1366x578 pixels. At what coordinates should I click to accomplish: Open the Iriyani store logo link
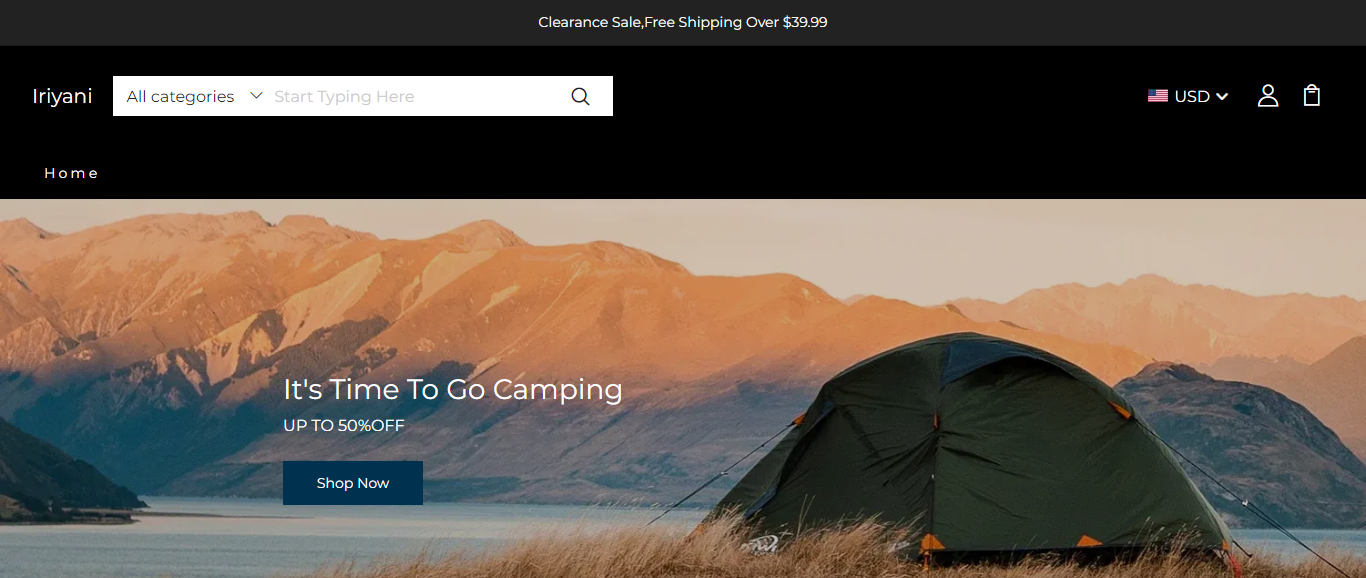pyautogui.click(x=62, y=96)
